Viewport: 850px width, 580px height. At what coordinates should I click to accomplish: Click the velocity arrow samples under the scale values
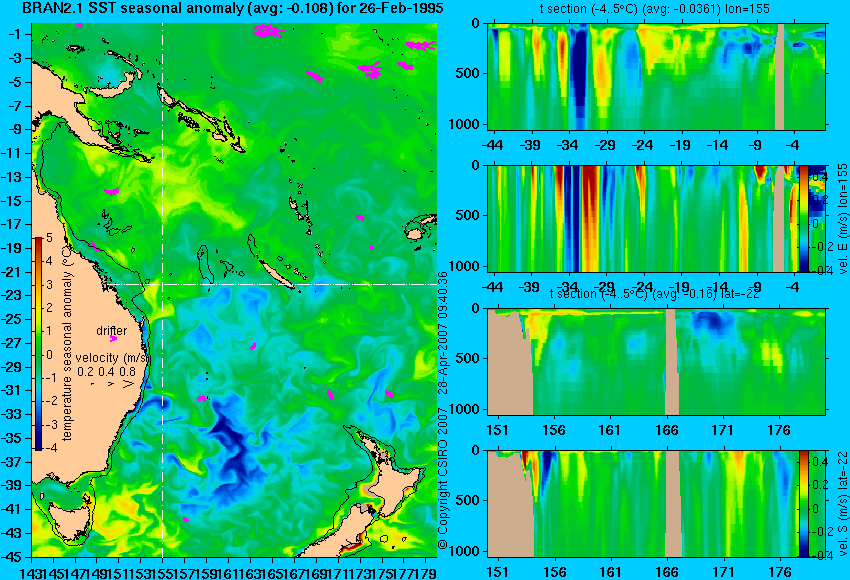tap(113, 384)
